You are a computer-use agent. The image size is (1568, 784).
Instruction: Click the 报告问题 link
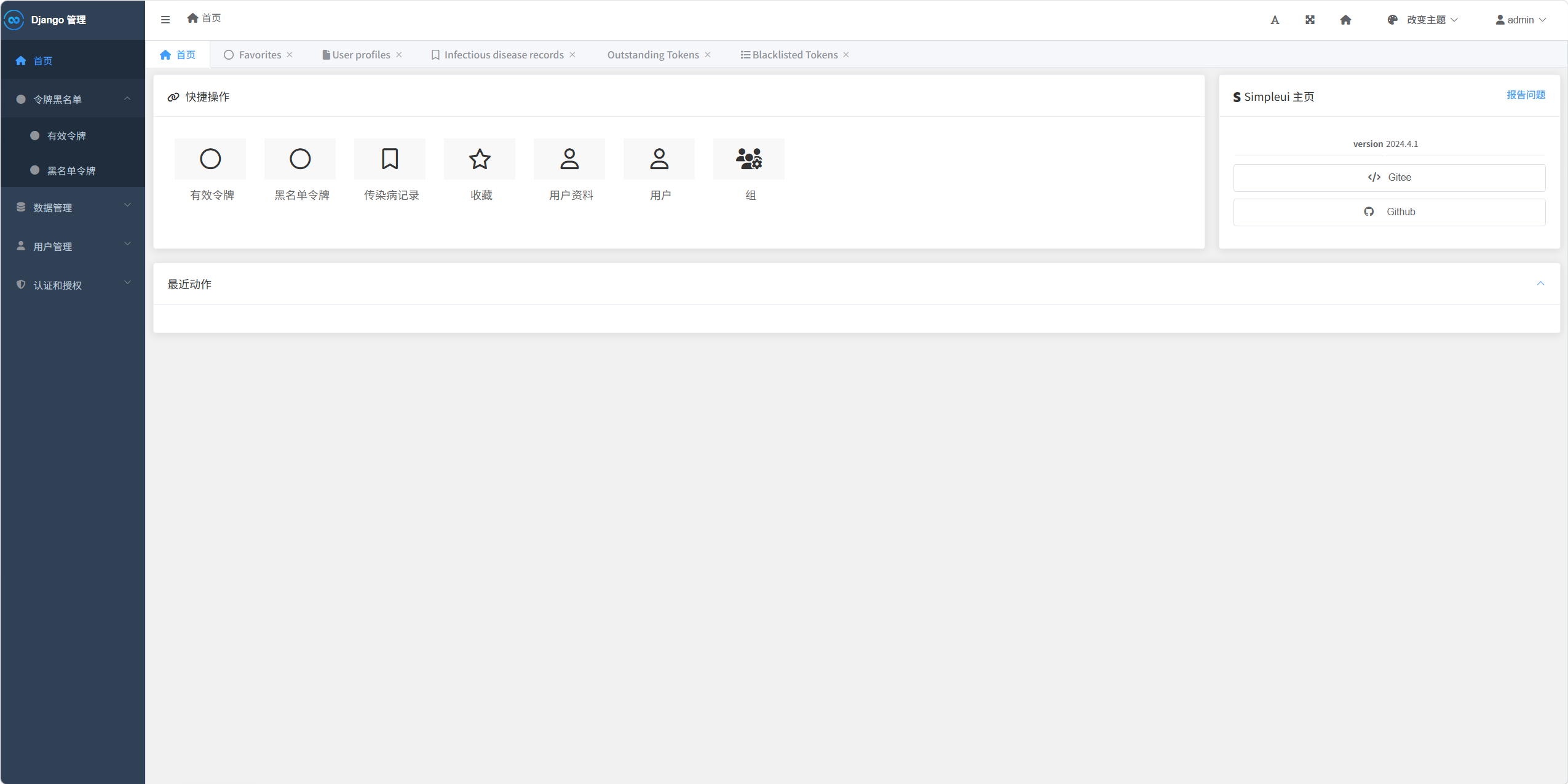pos(1526,95)
